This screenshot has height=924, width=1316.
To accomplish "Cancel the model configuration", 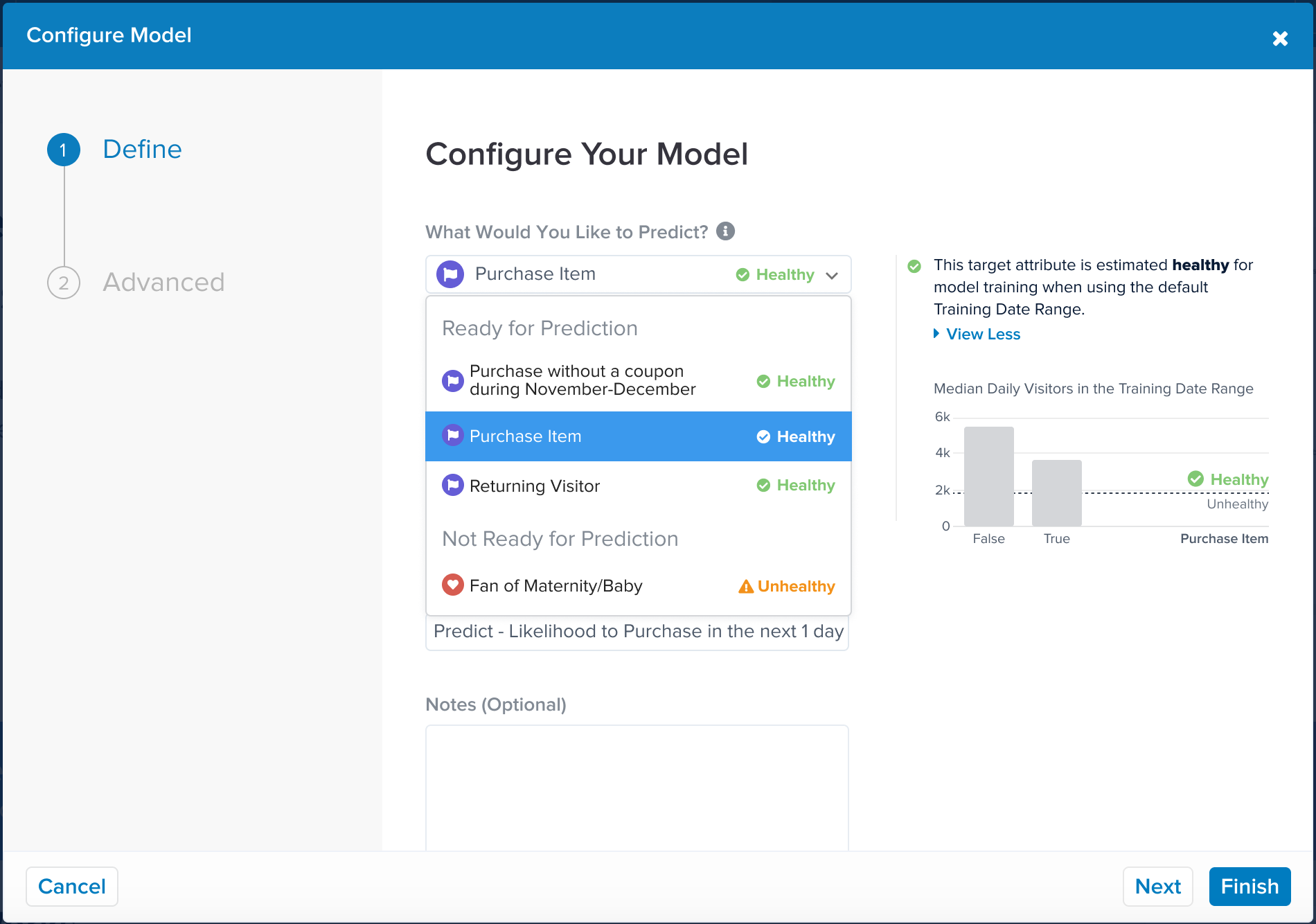I will pyautogui.click(x=72, y=887).
